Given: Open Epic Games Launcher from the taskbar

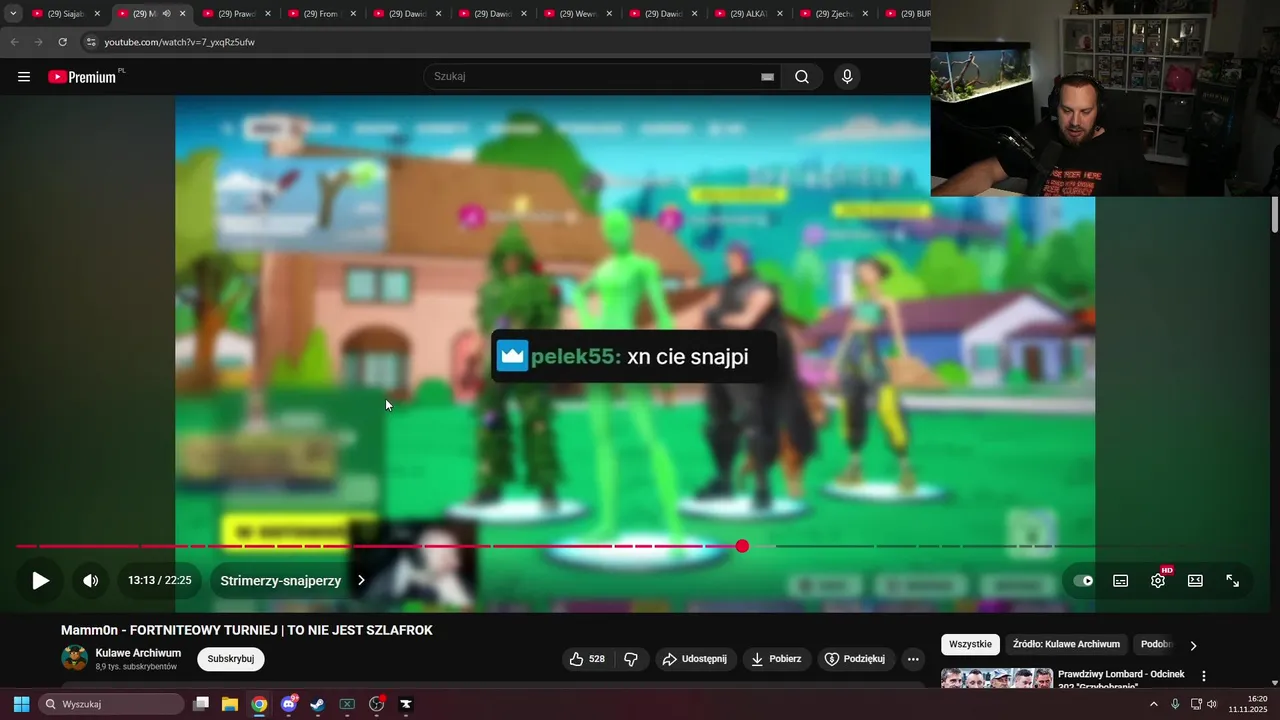Looking at the screenshot, I should pyautogui.click(x=406, y=704).
